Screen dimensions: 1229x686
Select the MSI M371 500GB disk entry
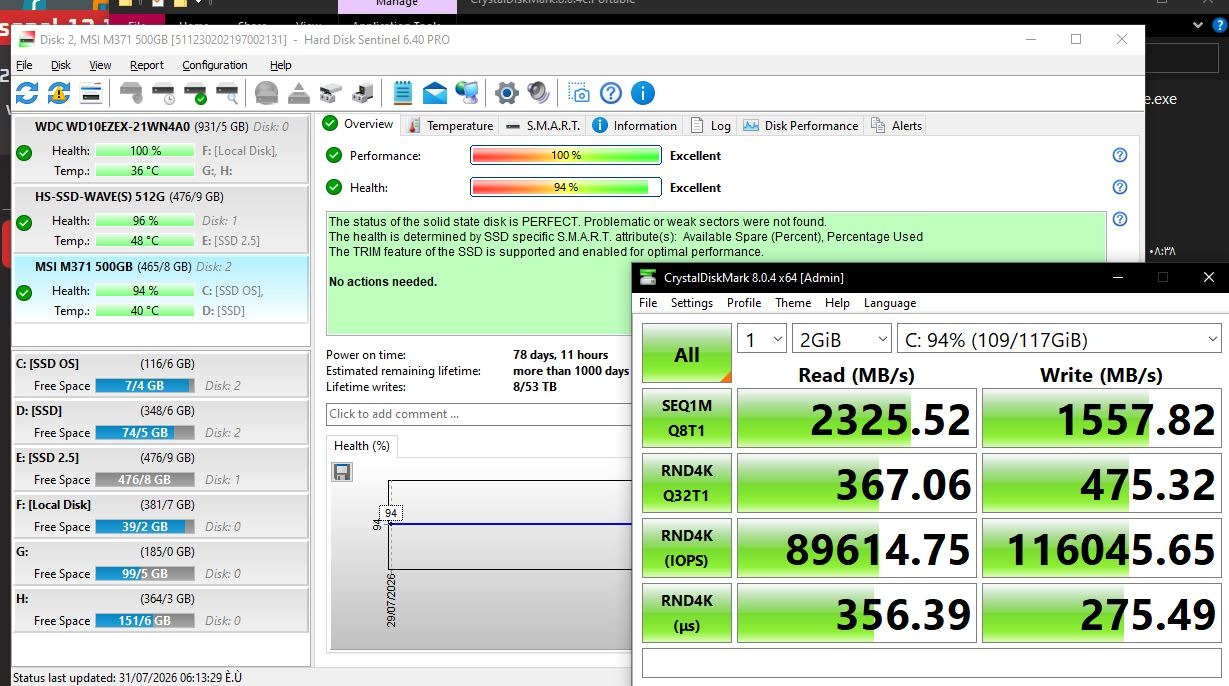click(x=160, y=290)
